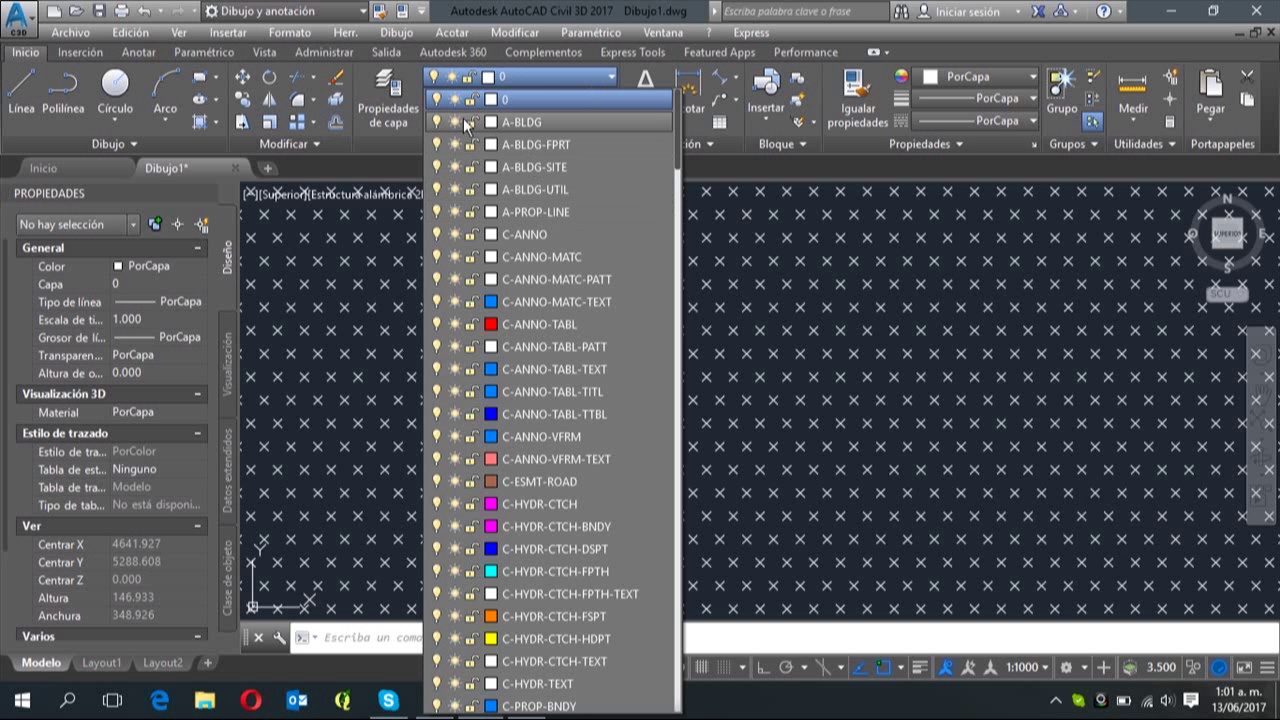Expand the Dibujo panel

click(x=115, y=144)
